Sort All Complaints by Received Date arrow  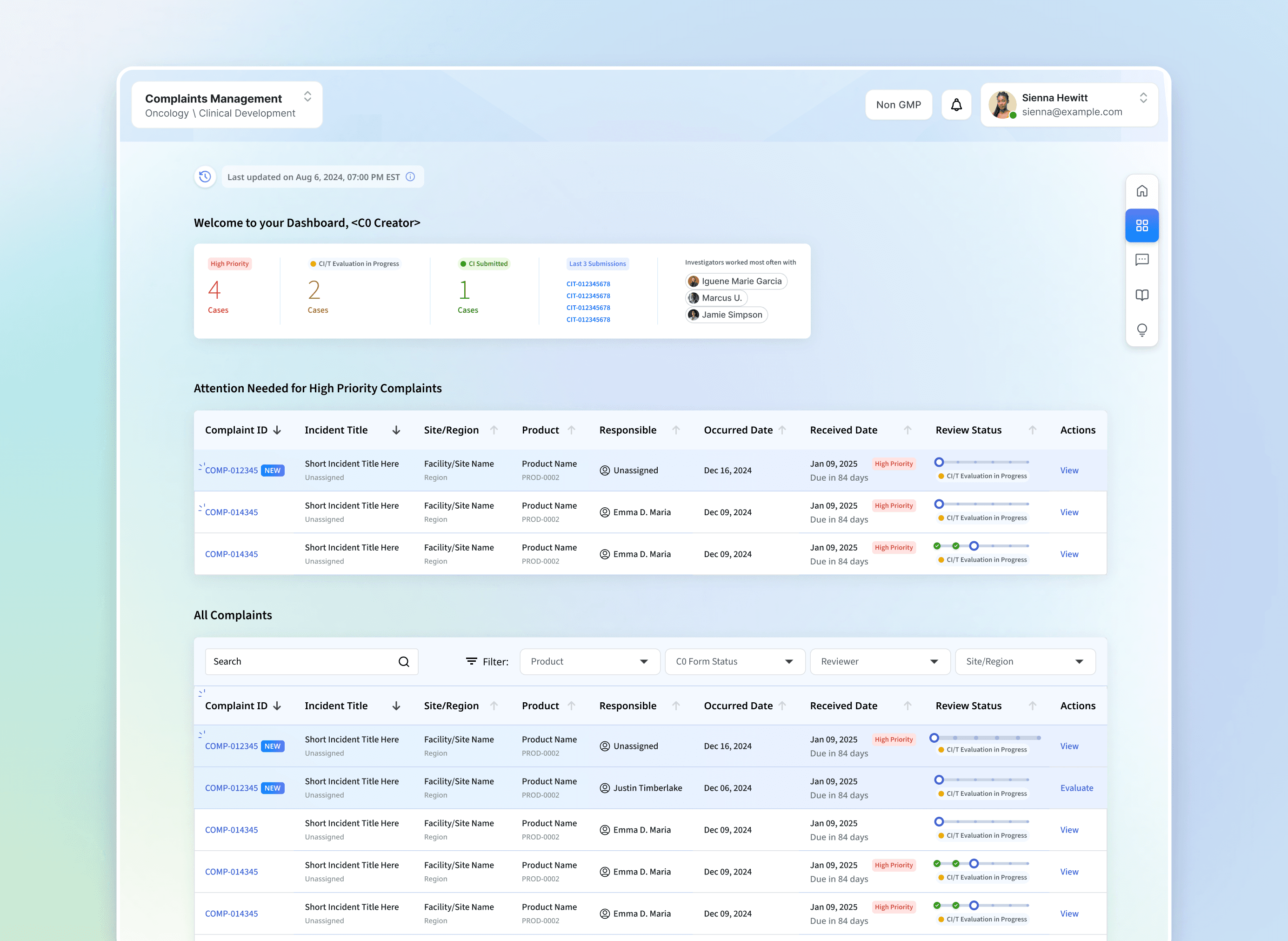click(x=908, y=706)
